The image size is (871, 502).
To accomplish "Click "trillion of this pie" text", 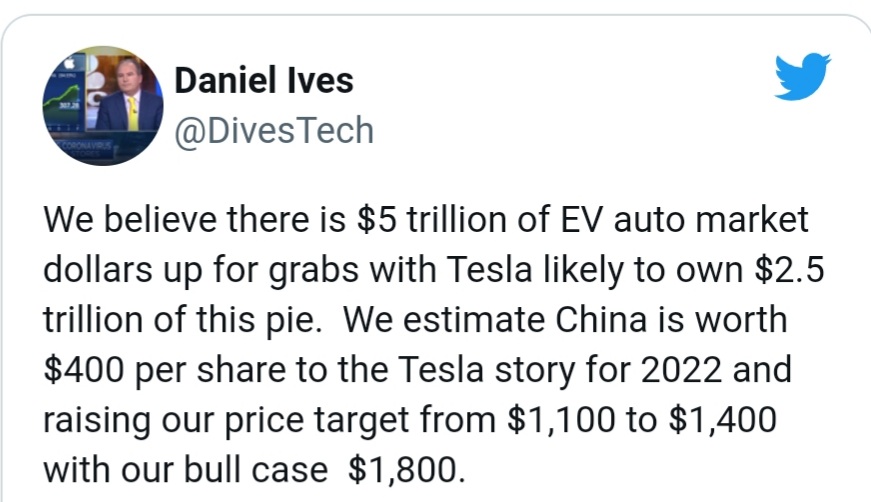I will [182, 320].
